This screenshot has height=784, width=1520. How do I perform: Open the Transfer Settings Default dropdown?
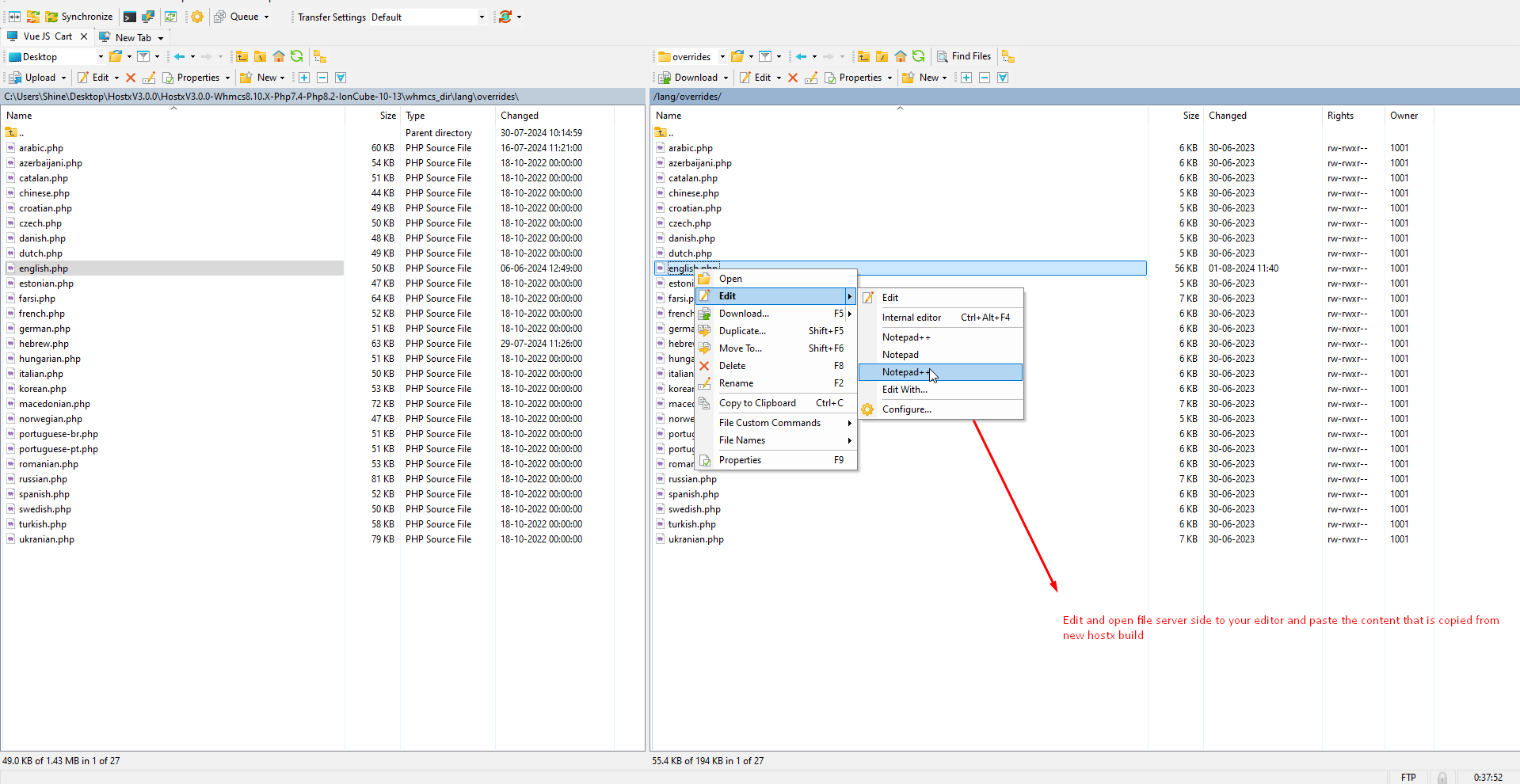(481, 17)
